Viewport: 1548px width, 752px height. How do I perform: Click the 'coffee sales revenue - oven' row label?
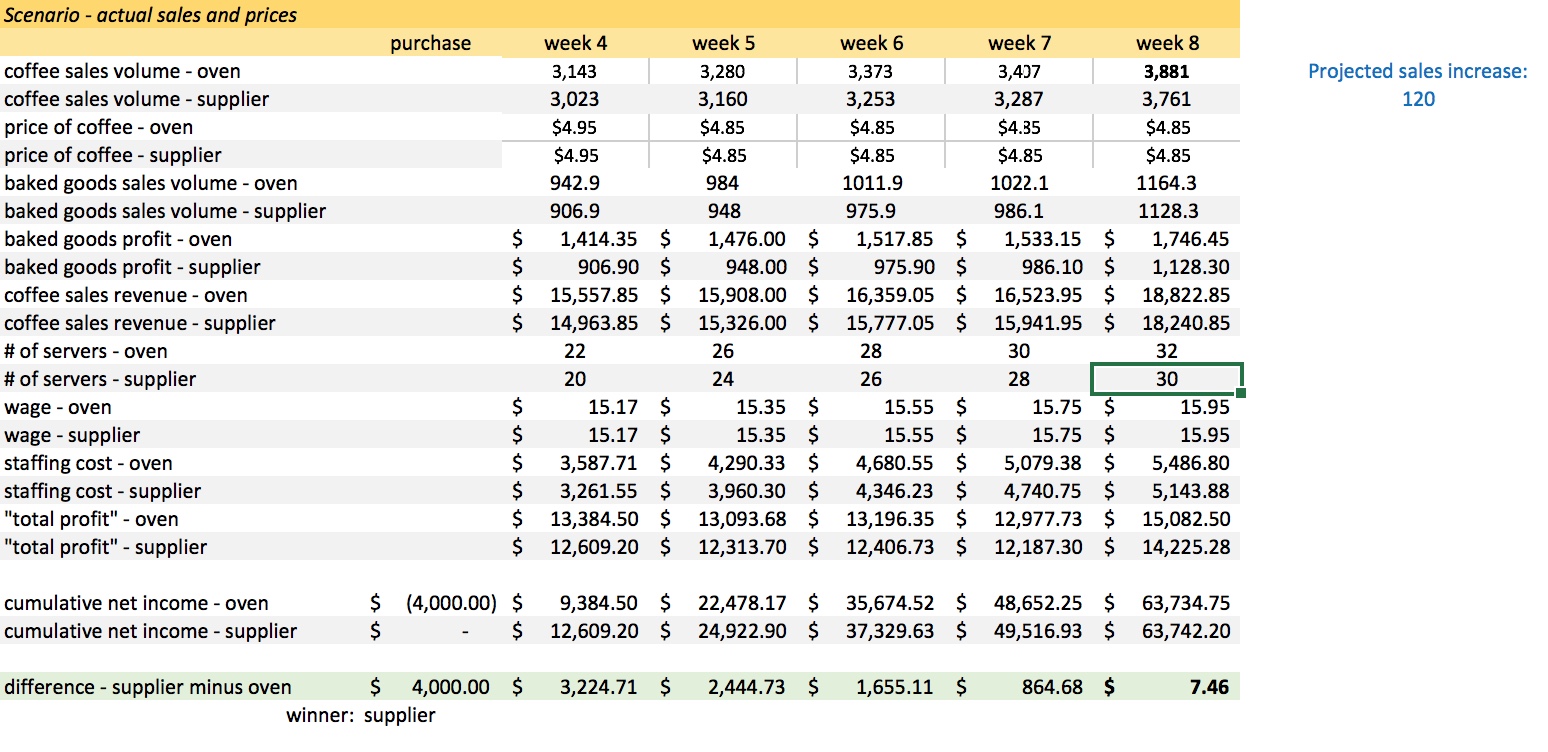pyautogui.click(x=124, y=295)
